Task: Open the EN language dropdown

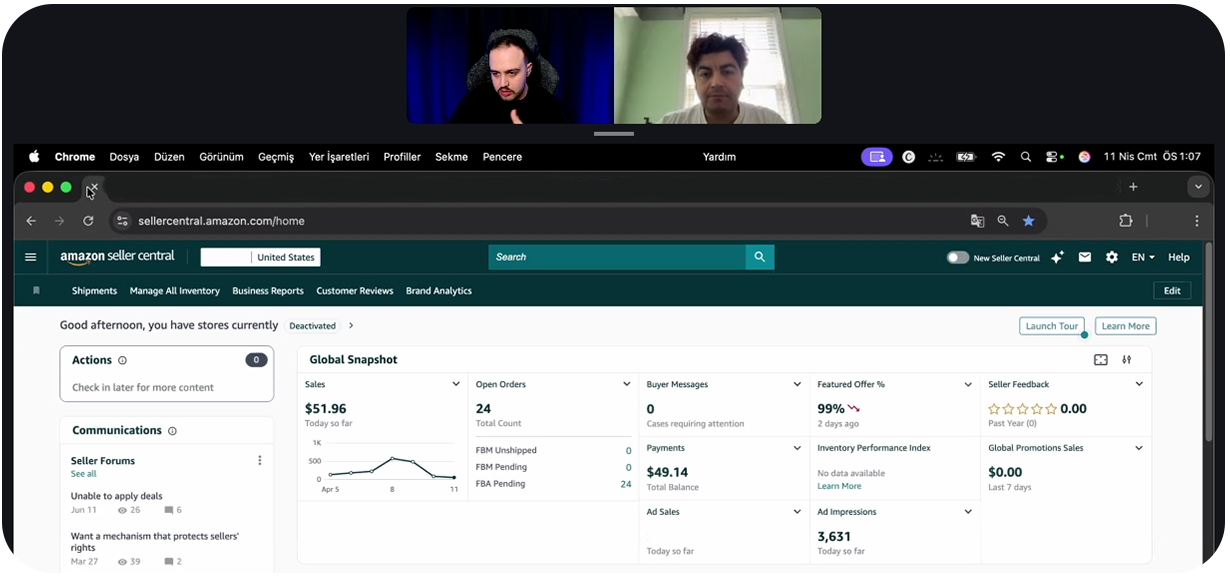Action: (x=1143, y=257)
